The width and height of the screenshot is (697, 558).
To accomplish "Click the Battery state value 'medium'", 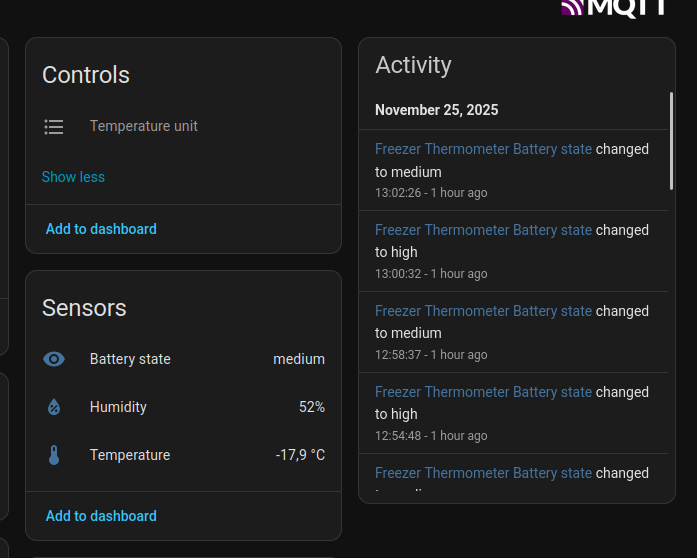I will tap(299, 359).
